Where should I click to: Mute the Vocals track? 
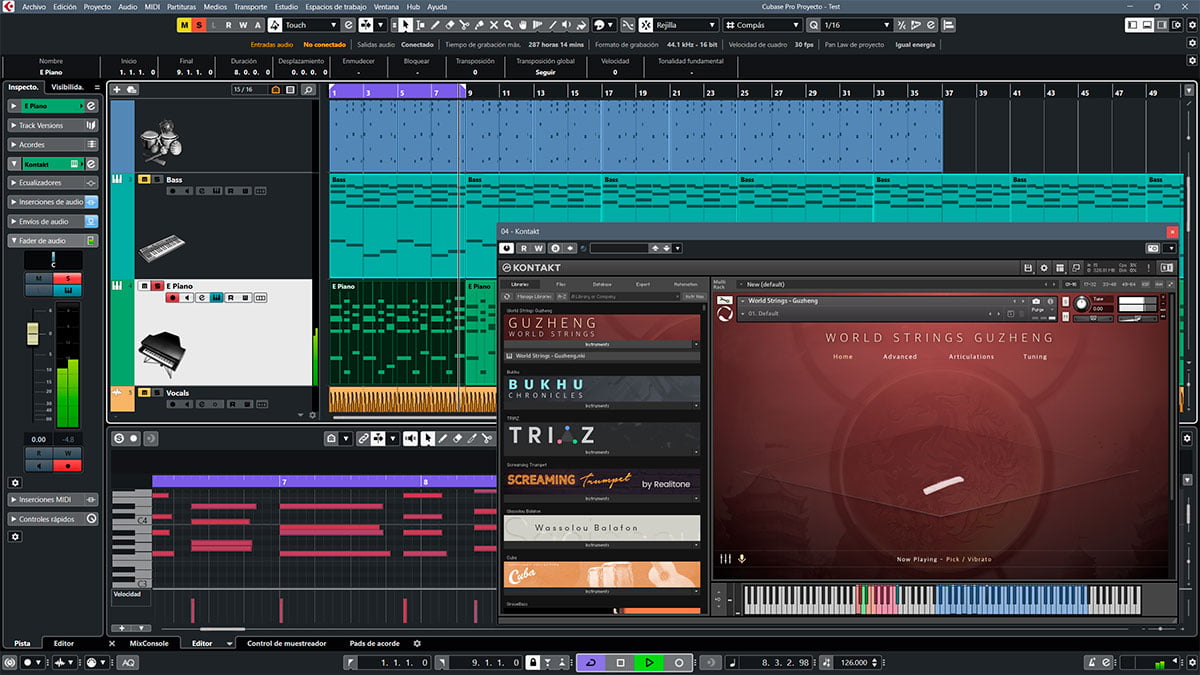(144, 393)
